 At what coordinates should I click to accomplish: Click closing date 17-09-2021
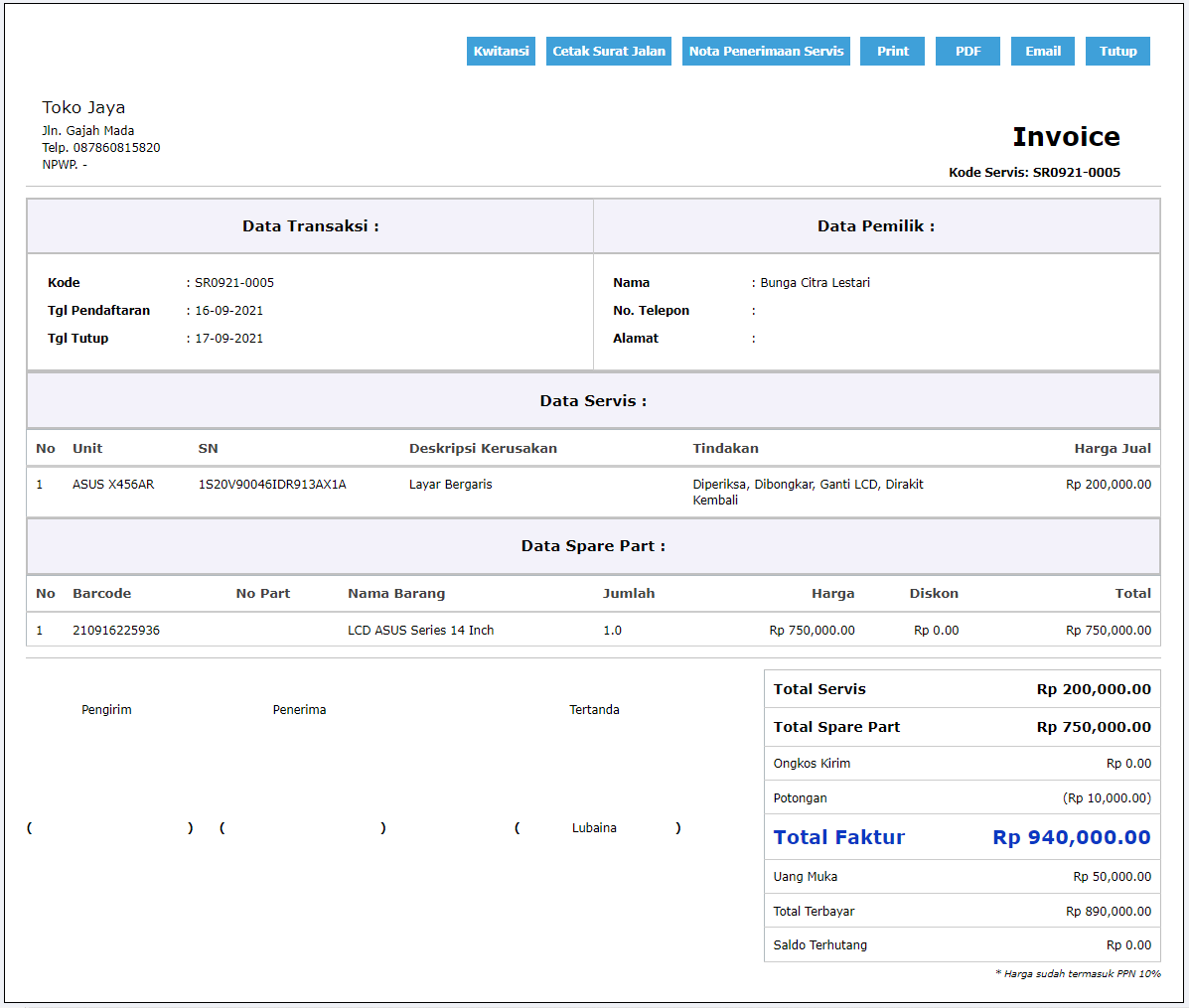click(x=229, y=339)
